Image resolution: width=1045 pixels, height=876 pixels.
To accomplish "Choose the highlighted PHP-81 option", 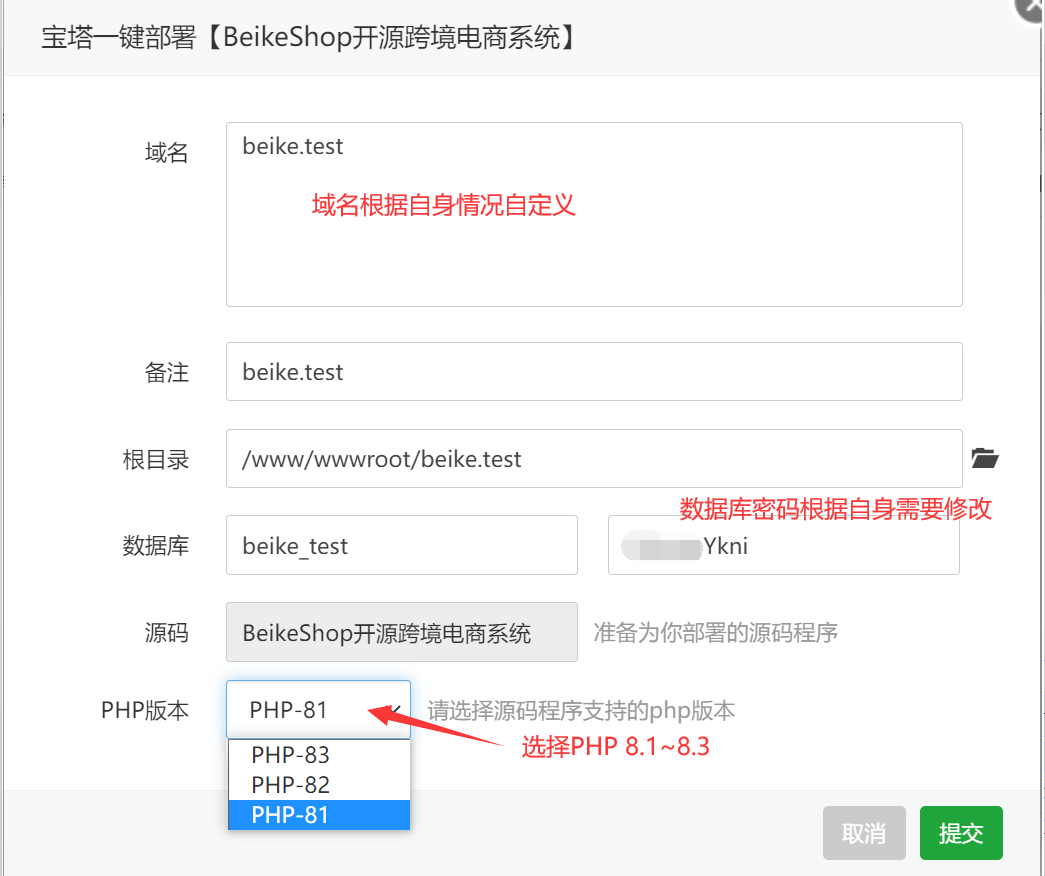I will point(319,815).
